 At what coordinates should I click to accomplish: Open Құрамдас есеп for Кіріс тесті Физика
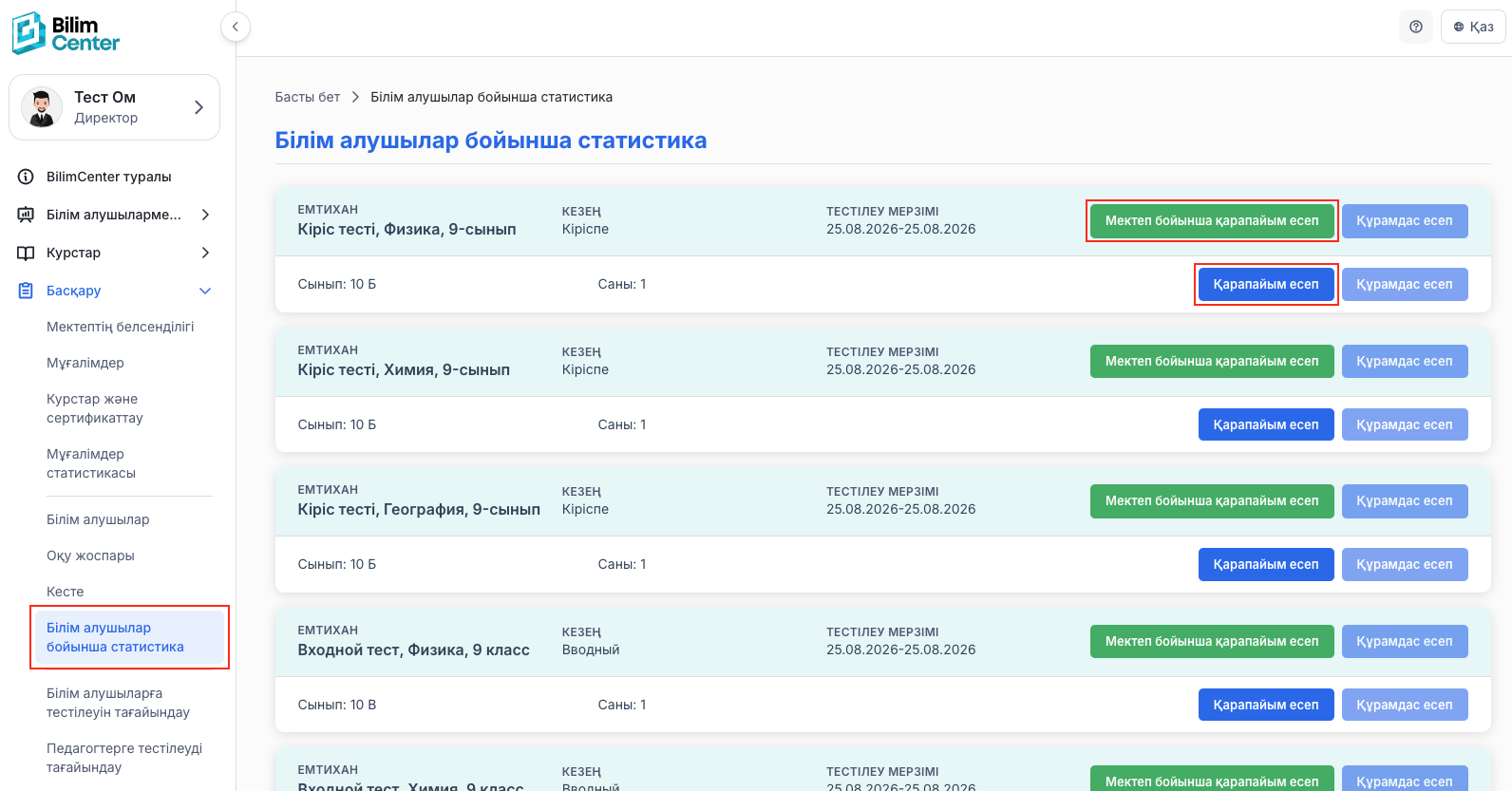[1405, 221]
